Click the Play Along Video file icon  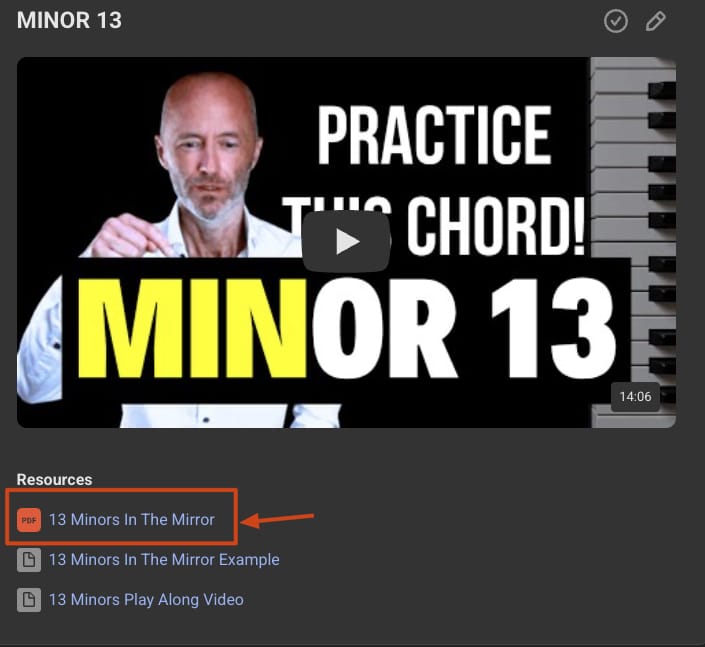29,600
